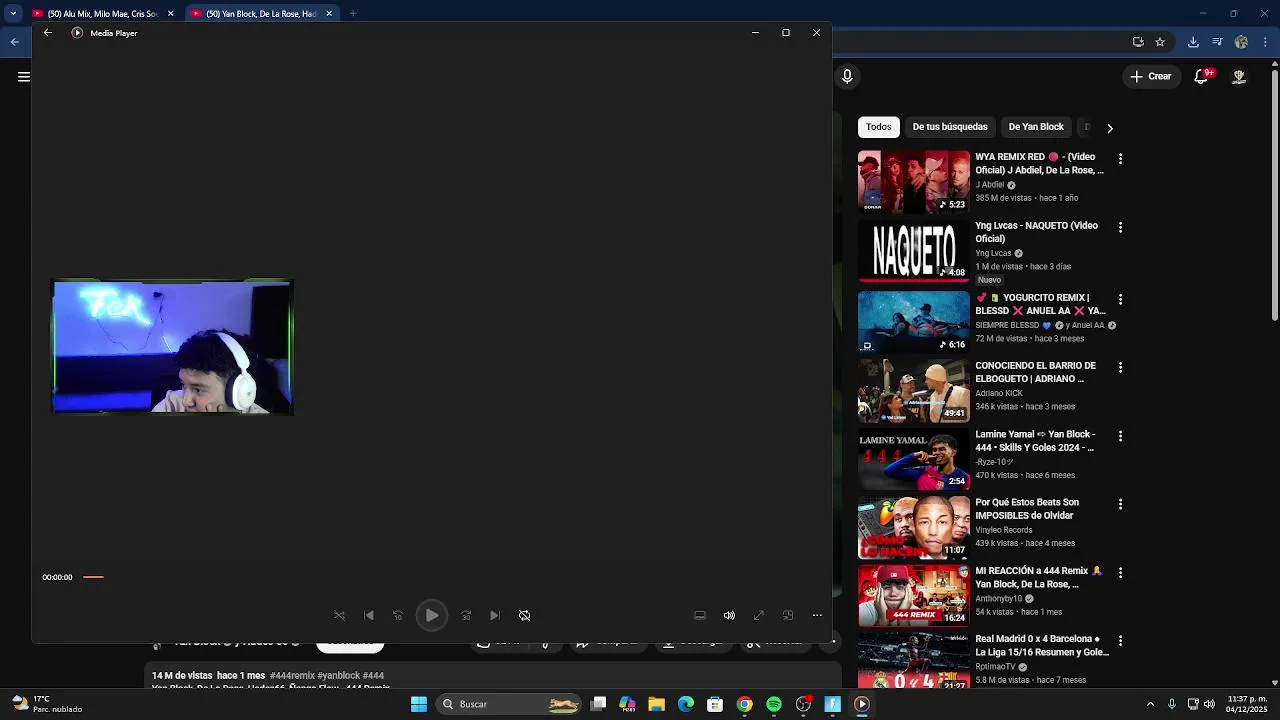Open the Windows Start menu

[419, 704]
